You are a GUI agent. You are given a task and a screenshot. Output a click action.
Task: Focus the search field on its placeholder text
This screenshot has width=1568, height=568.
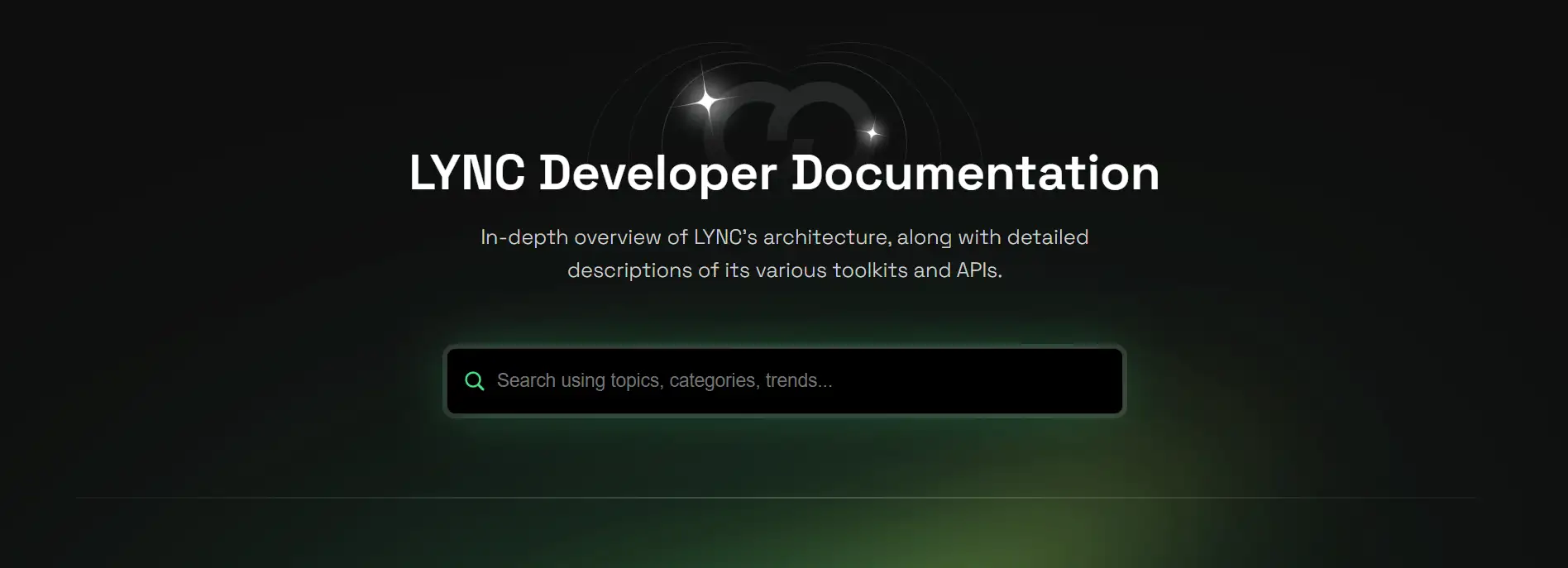click(x=664, y=381)
